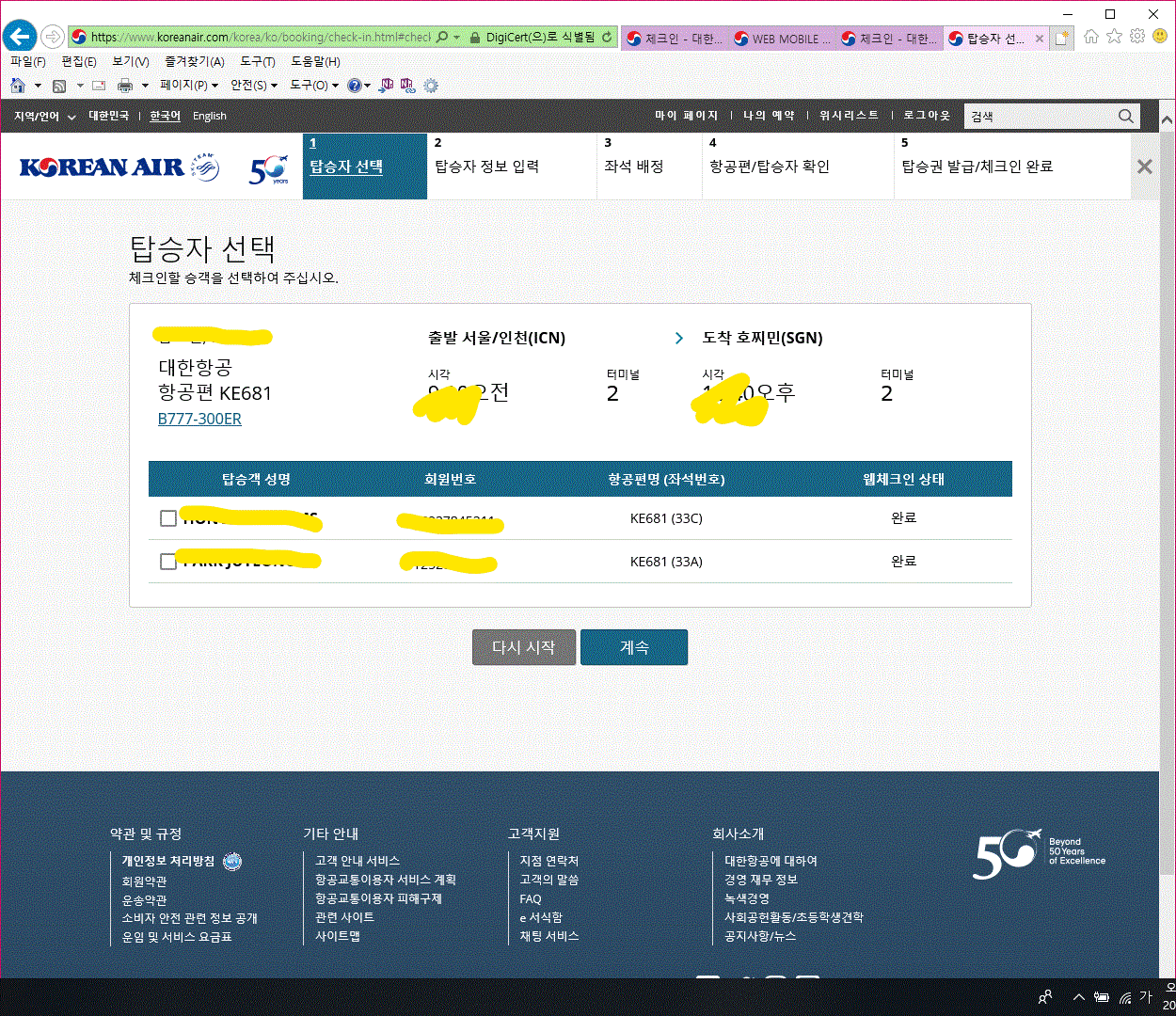Click the taskbar People icon
Viewport: 1176px width, 1016px height.
[1045, 997]
